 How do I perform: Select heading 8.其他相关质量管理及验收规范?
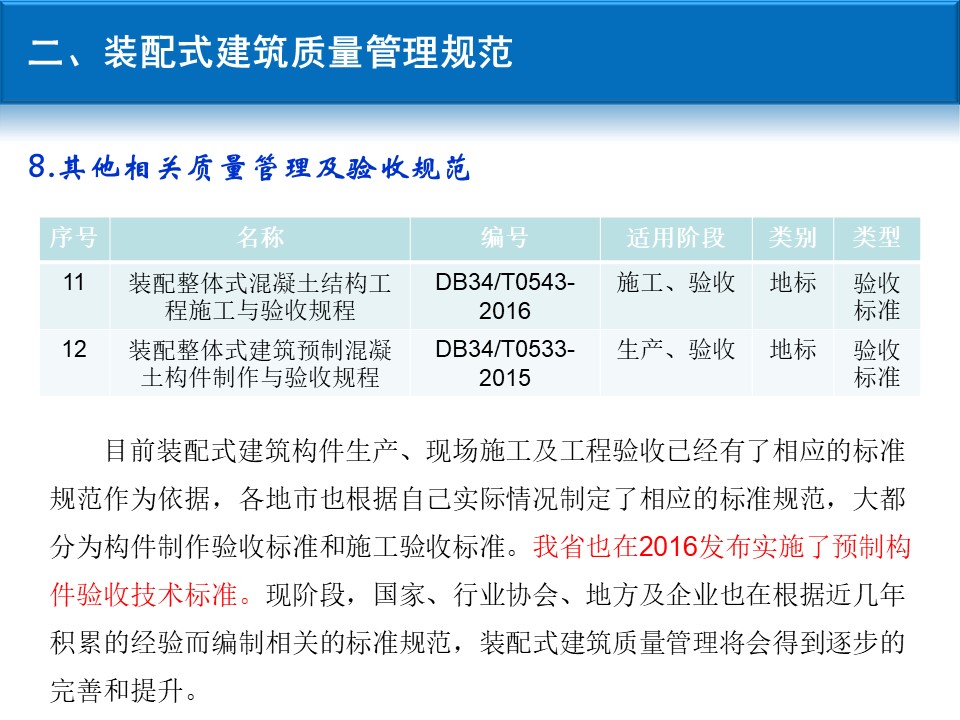click(249, 167)
